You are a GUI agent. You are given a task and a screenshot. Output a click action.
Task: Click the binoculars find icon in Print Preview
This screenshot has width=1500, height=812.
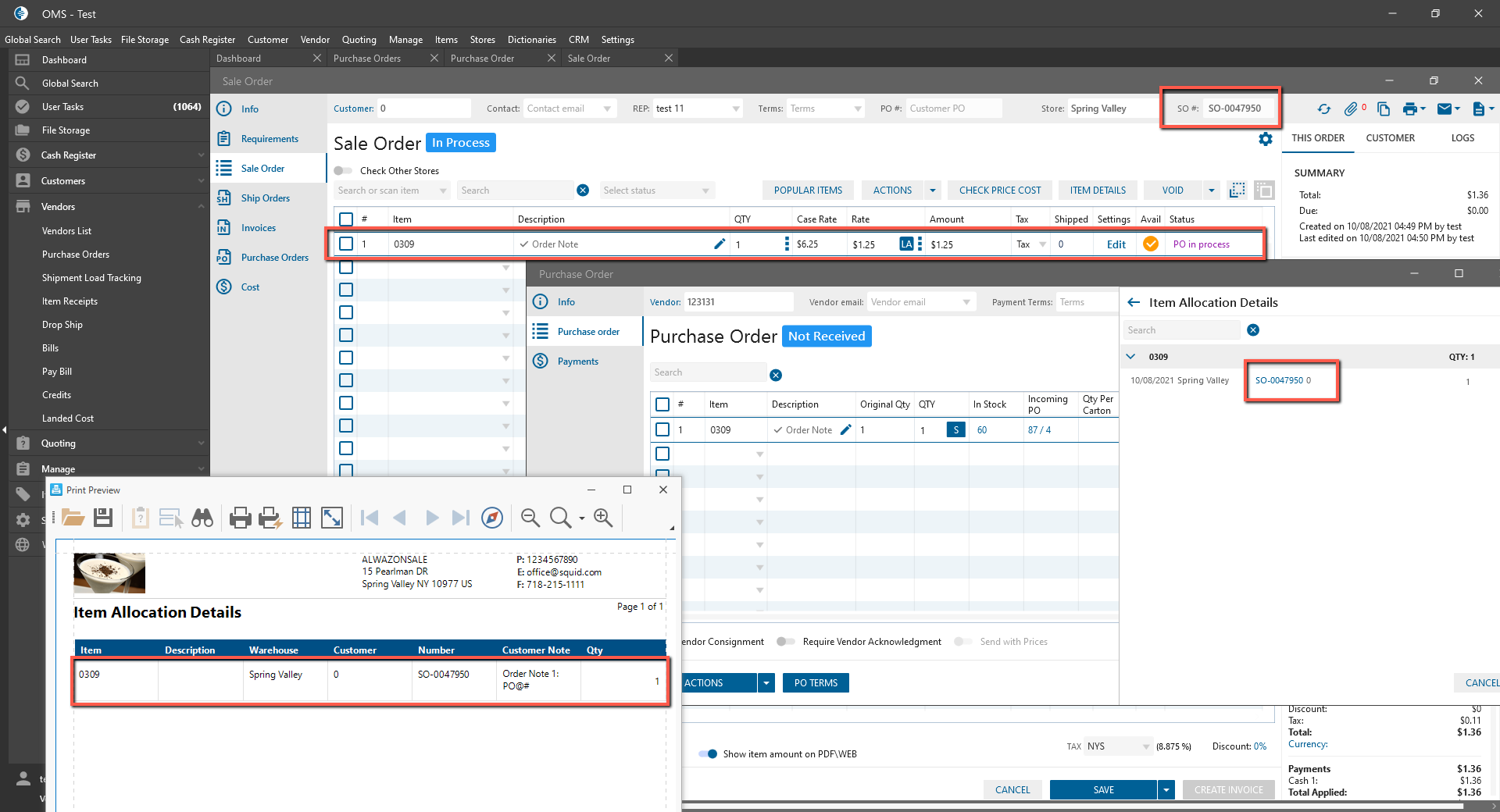(202, 518)
